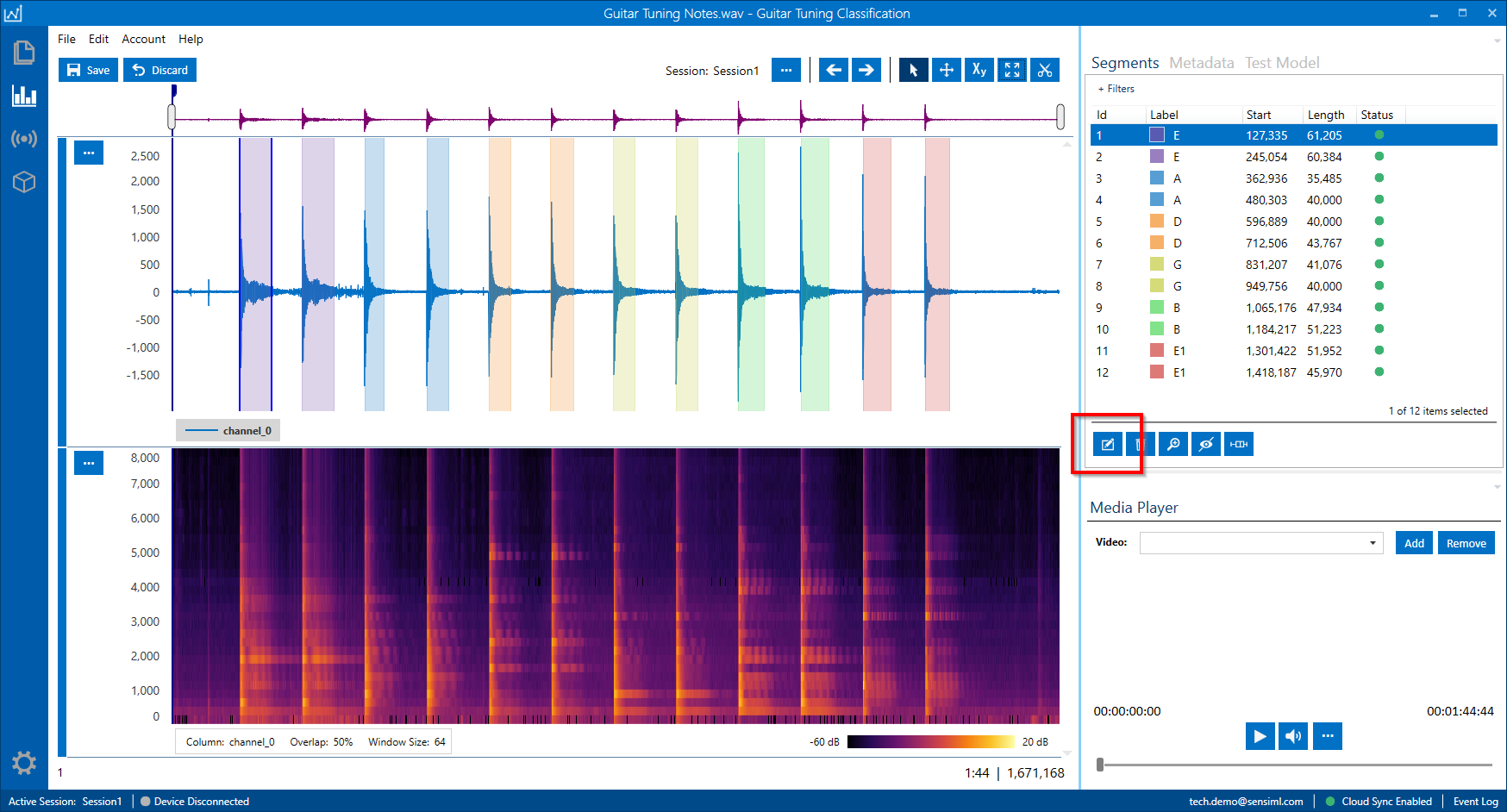Toggle segment visibility eye icon
The height and width of the screenshot is (812, 1507).
click(1205, 444)
